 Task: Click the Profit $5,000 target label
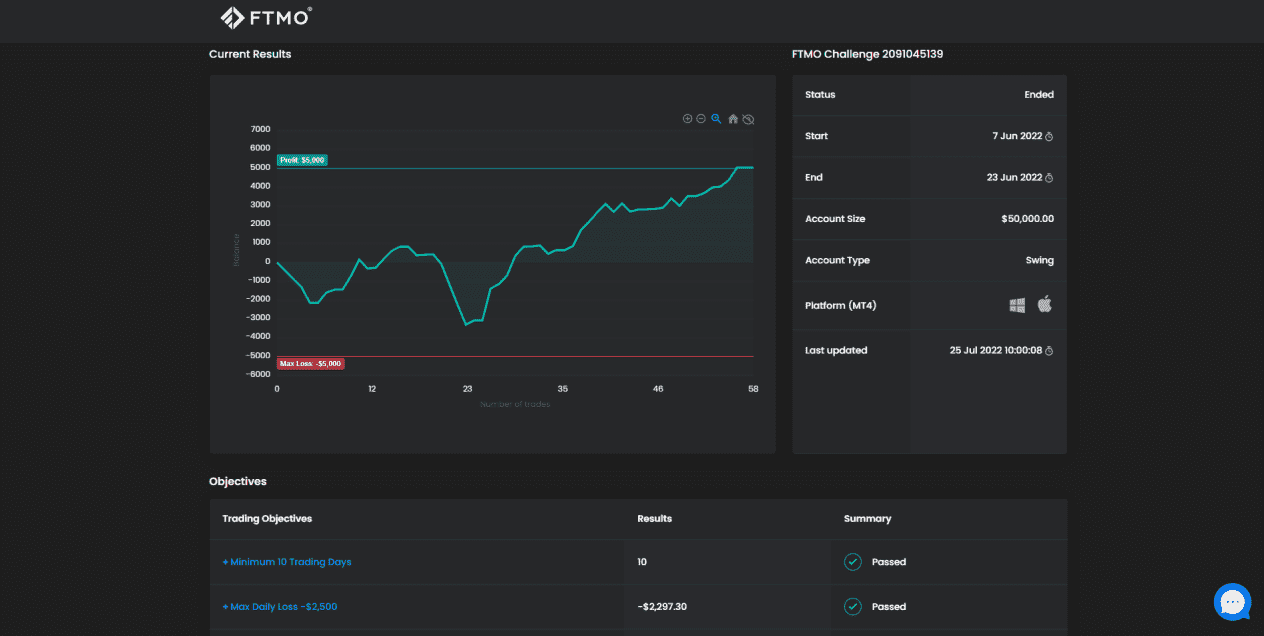302,160
